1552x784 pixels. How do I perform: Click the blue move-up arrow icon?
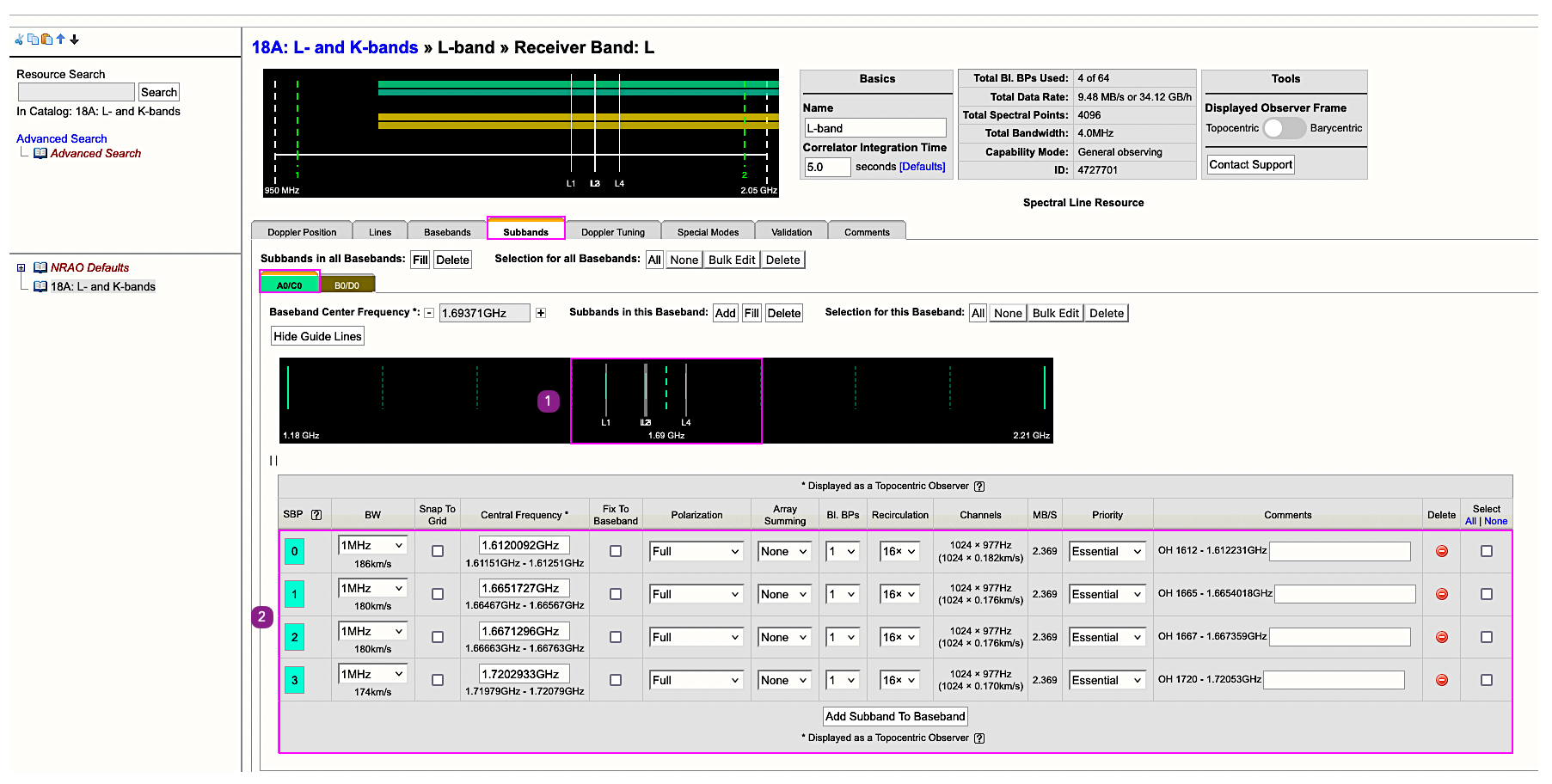click(x=60, y=40)
